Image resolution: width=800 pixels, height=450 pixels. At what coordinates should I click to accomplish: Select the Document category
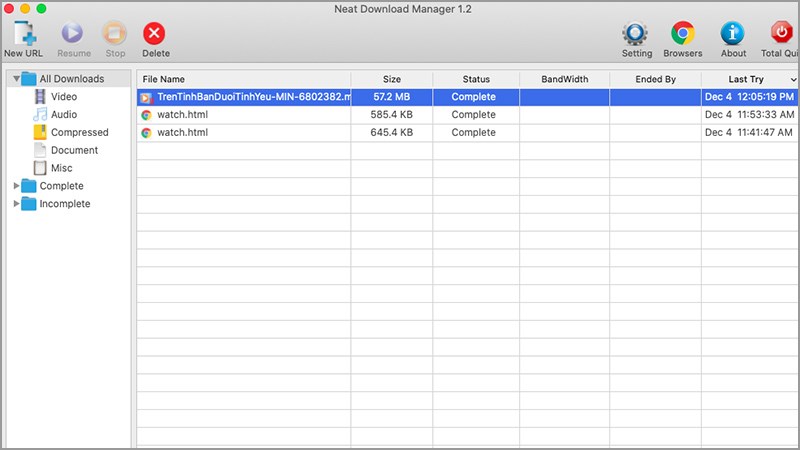pyautogui.click(x=74, y=150)
